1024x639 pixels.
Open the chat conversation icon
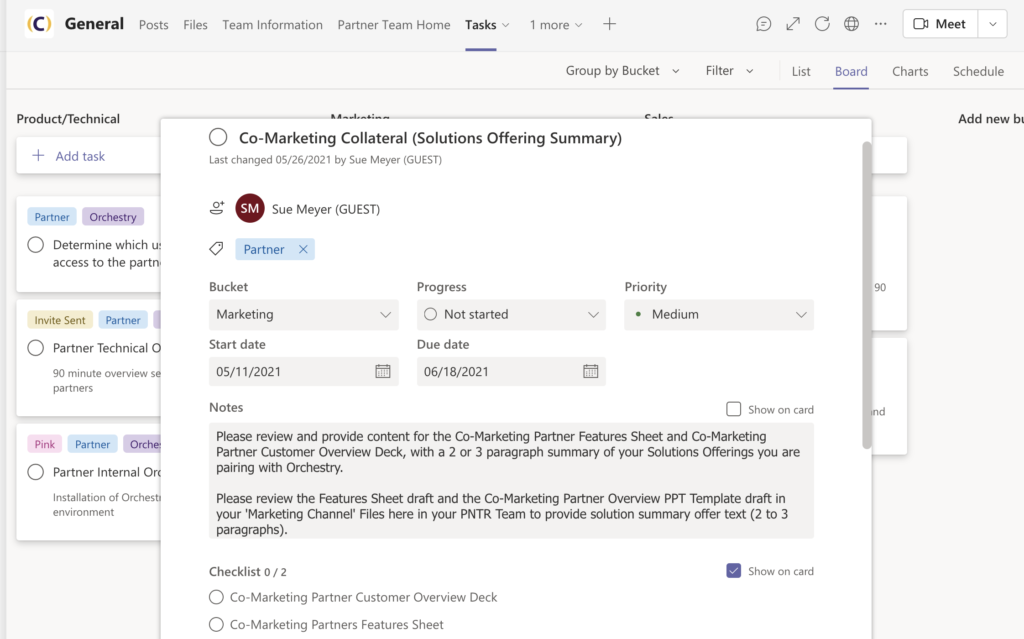pos(763,23)
